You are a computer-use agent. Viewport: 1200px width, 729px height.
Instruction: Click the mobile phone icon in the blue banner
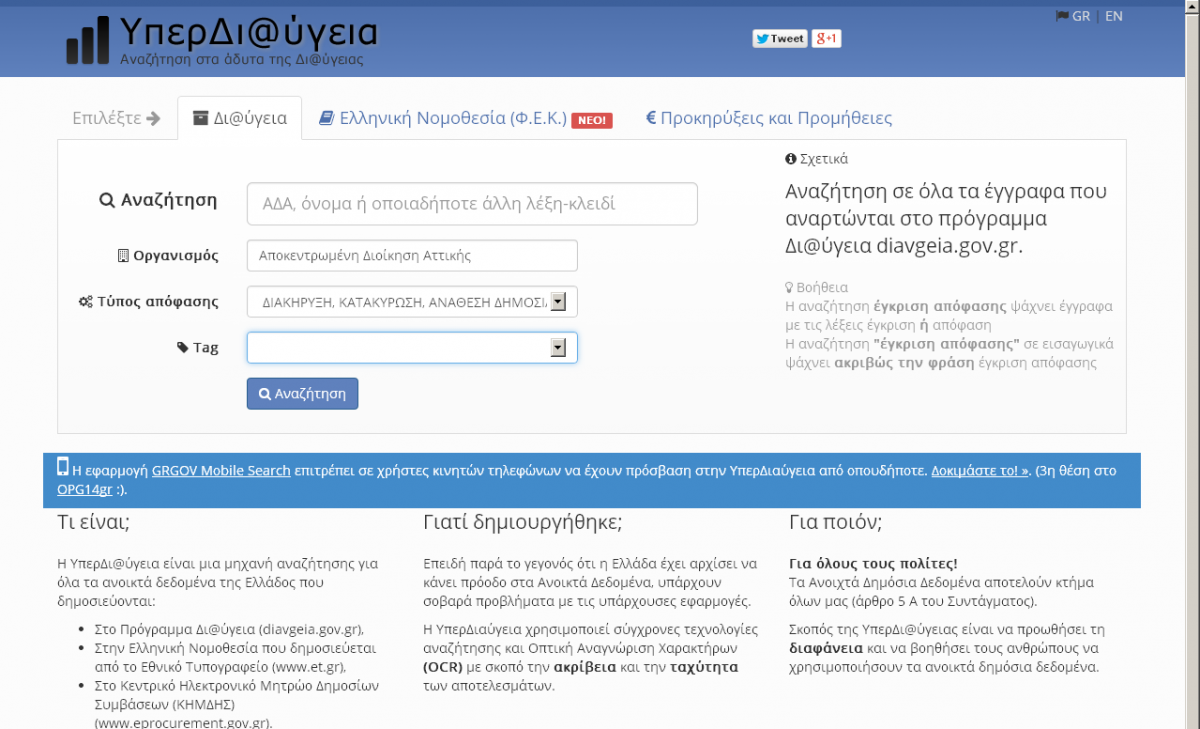point(63,466)
